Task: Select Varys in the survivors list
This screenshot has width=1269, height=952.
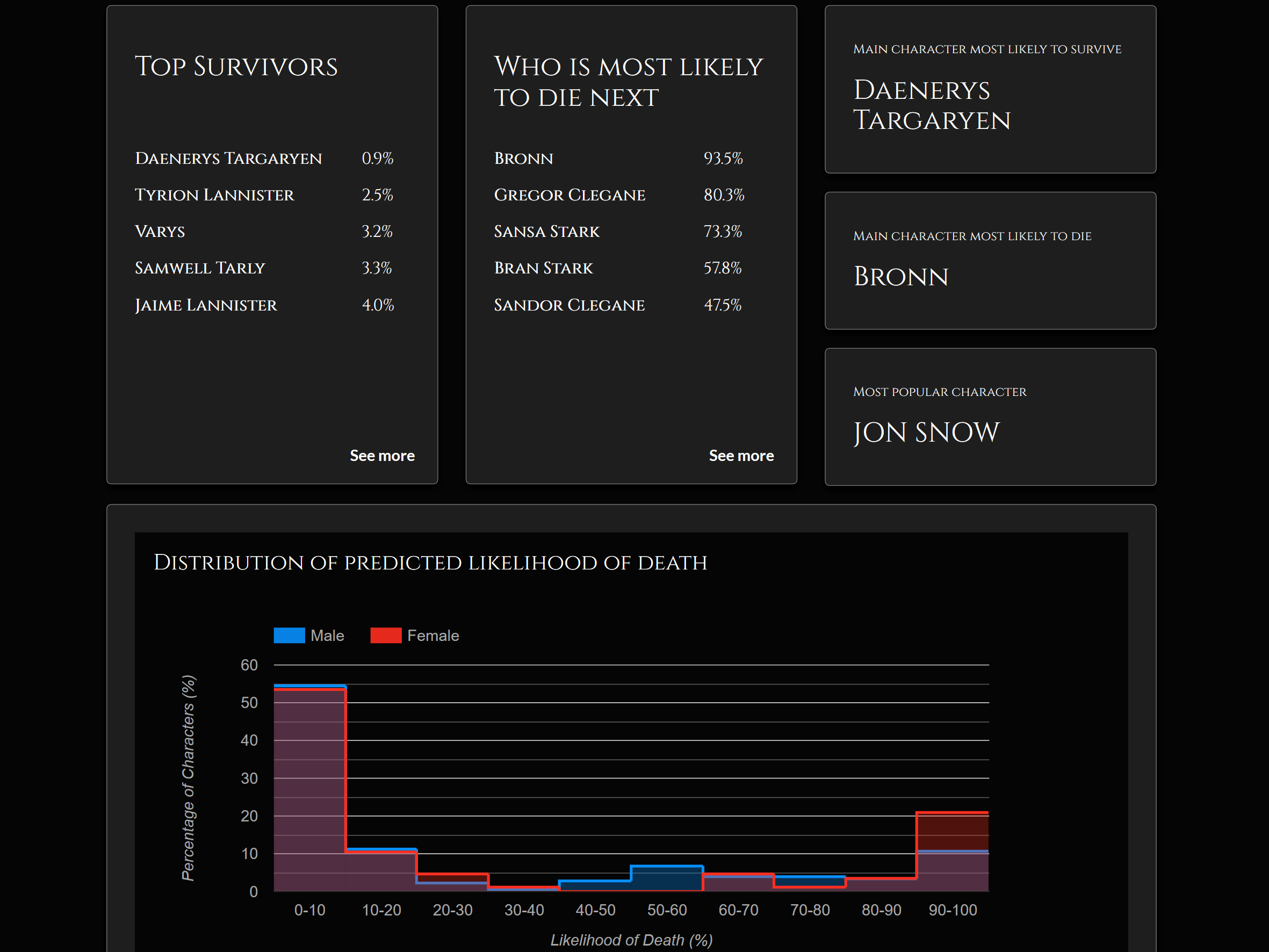Action: tap(160, 232)
